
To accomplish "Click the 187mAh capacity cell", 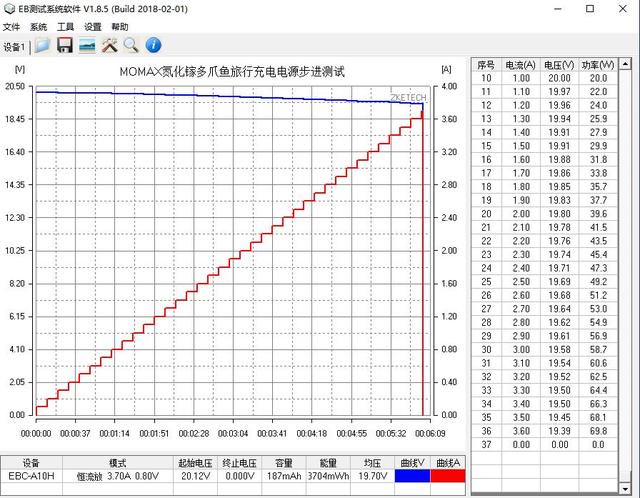I will (x=284, y=476).
